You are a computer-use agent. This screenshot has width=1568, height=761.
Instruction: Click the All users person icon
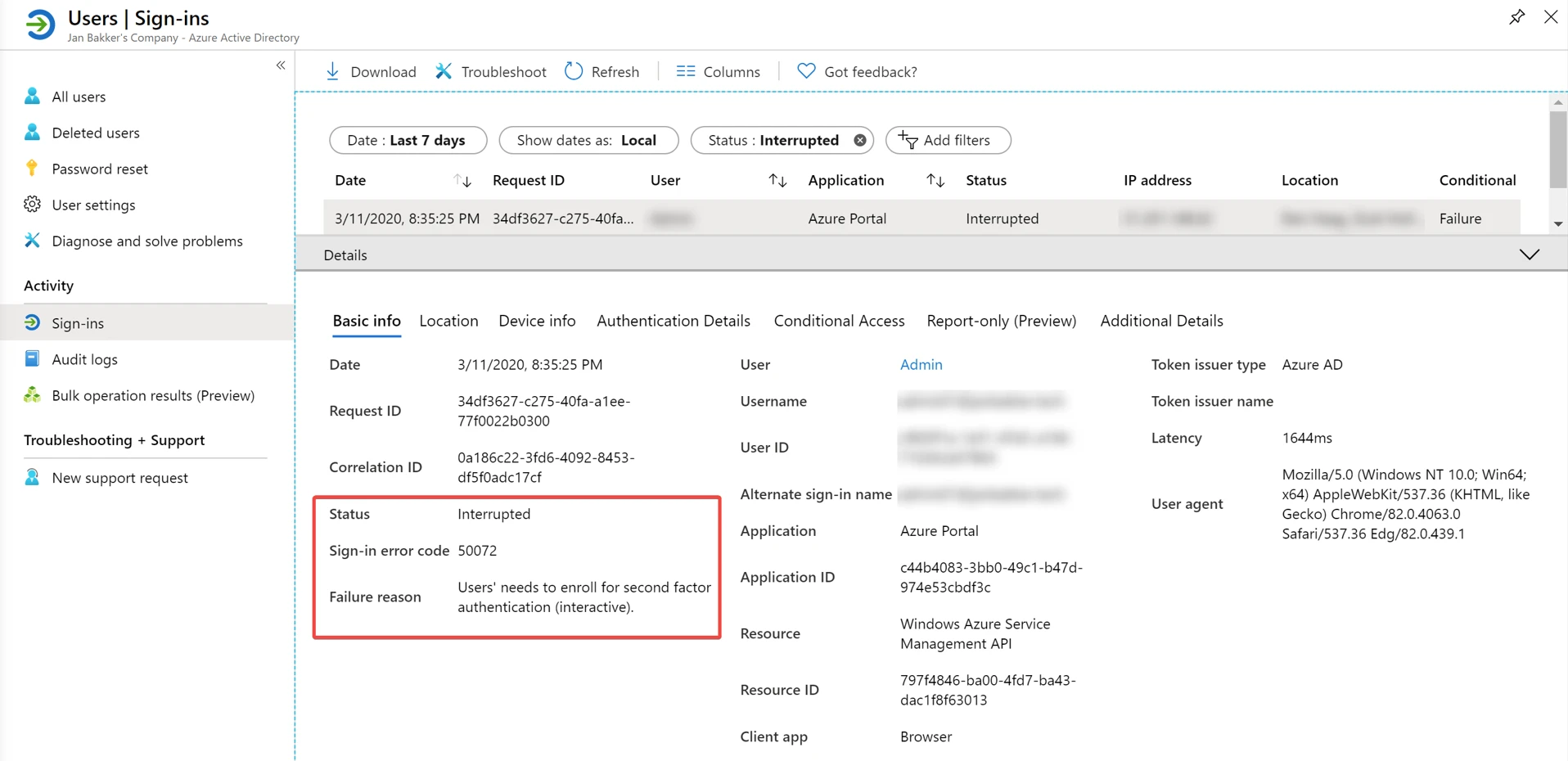32,97
